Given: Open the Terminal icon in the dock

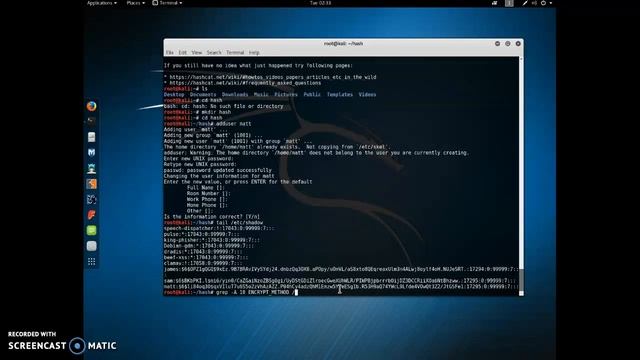Looking at the screenshot, I should point(91,121).
